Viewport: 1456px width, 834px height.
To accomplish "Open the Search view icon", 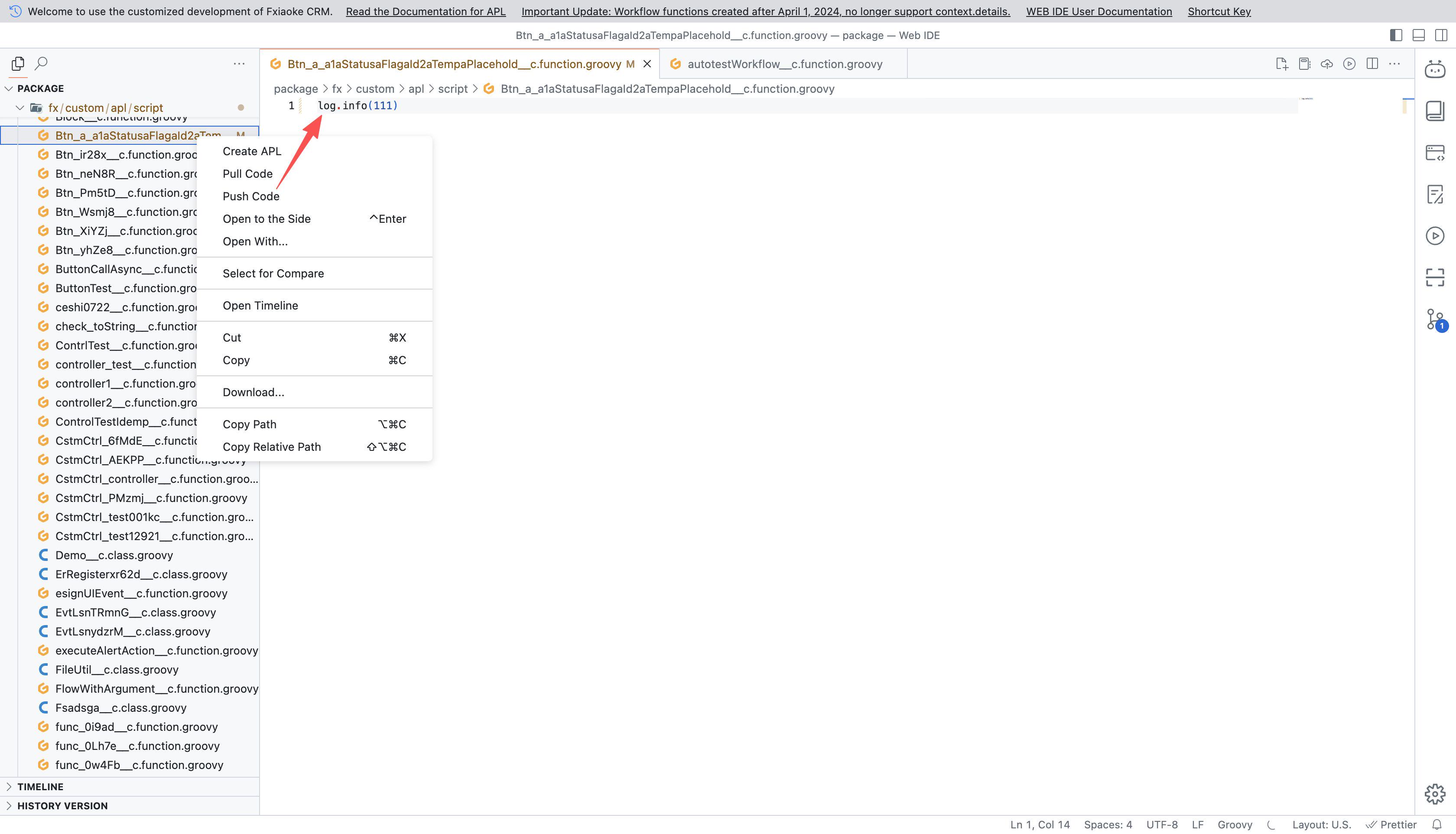I will [x=41, y=63].
